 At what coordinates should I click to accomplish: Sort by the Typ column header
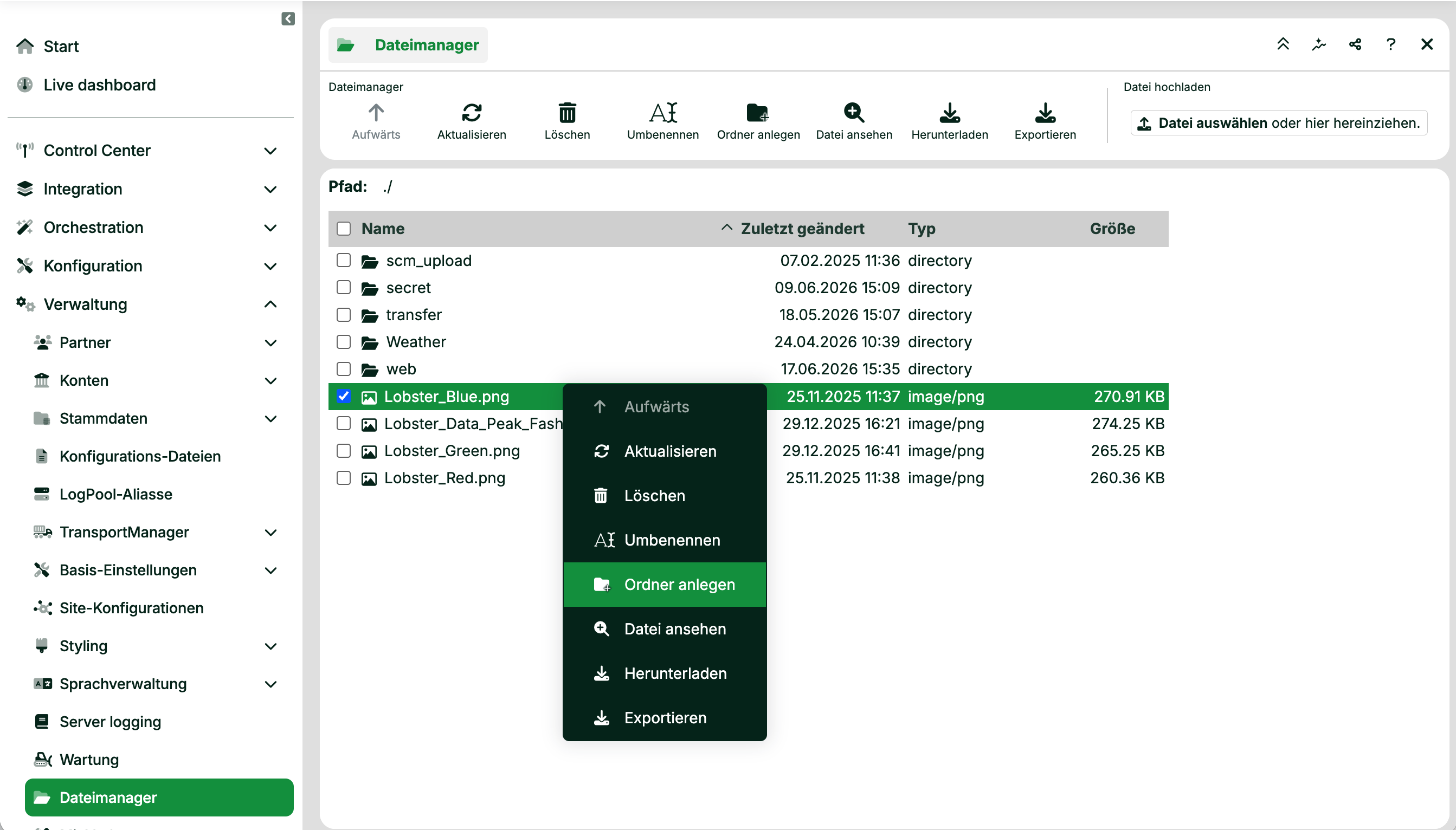(x=921, y=229)
